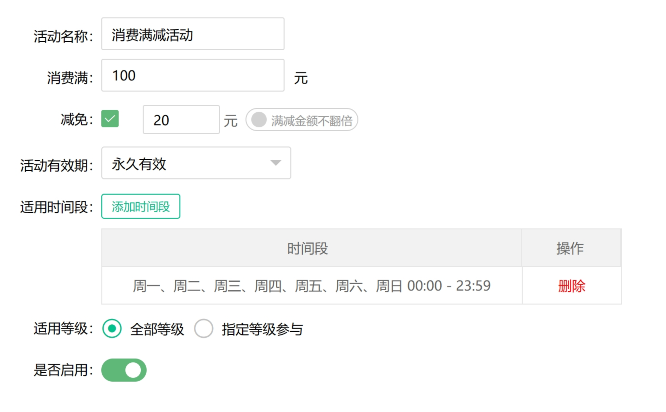The image size is (666, 412).
Task: Click the 适用时间段 label text
Action: click(56, 208)
